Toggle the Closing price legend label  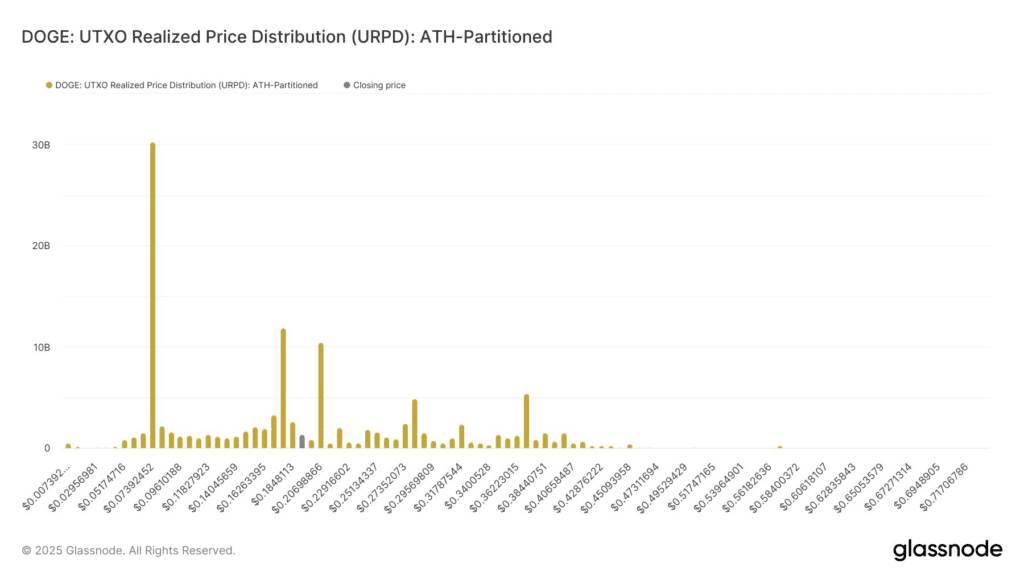379,86
